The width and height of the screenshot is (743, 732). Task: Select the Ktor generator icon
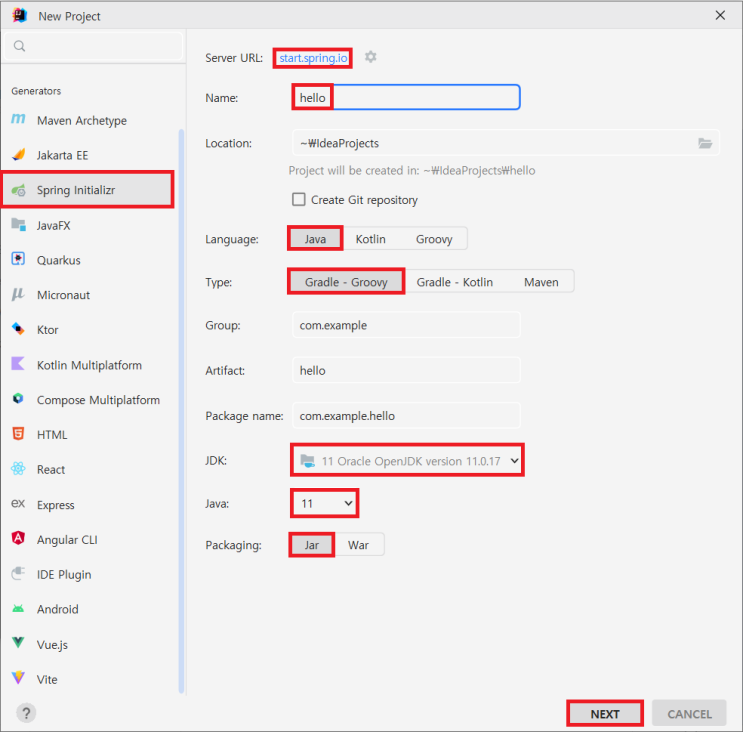tap(18, 329)
